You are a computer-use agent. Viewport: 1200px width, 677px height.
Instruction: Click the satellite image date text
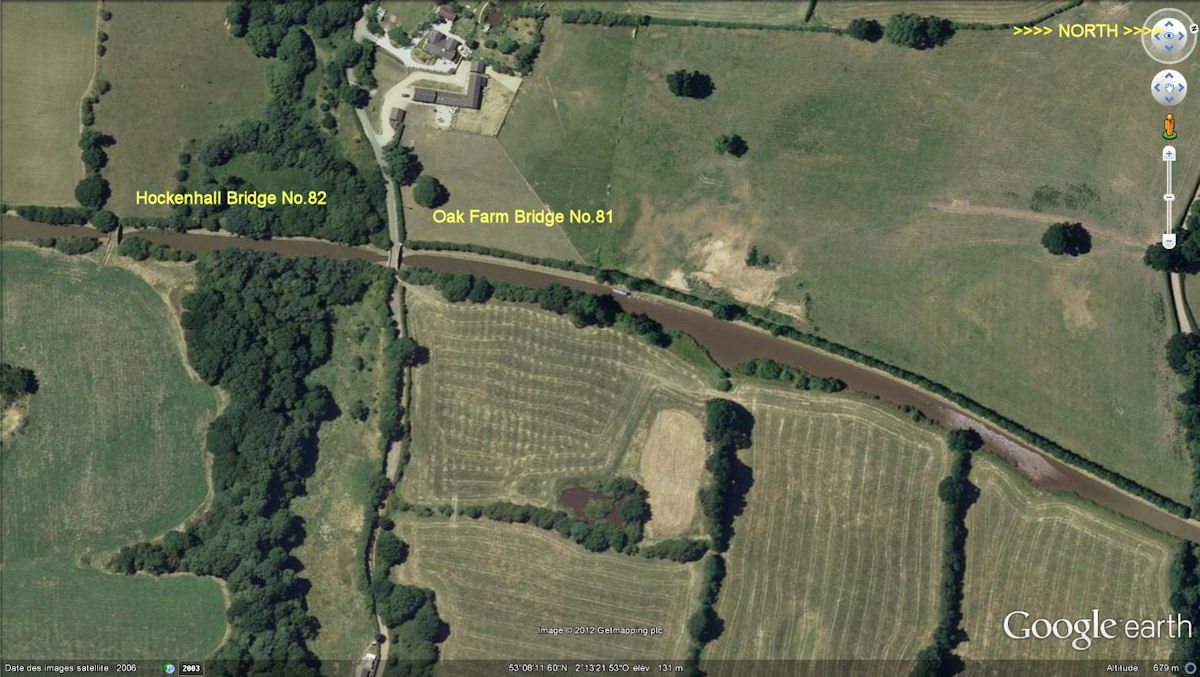coord(70,668)
